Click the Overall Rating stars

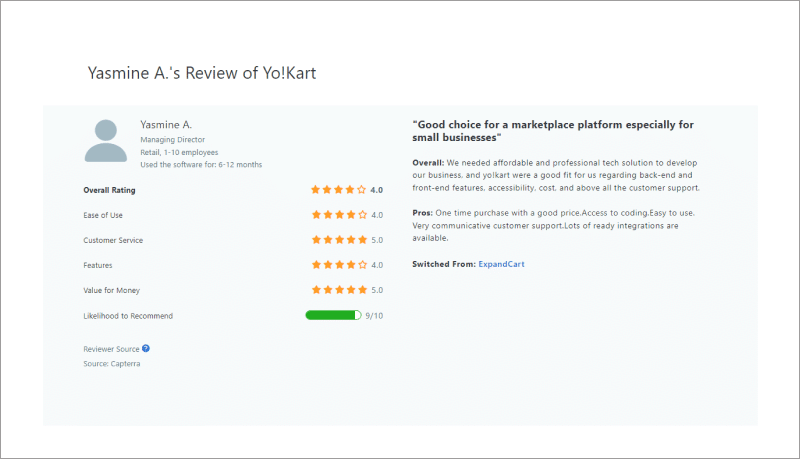pos(339,189)
